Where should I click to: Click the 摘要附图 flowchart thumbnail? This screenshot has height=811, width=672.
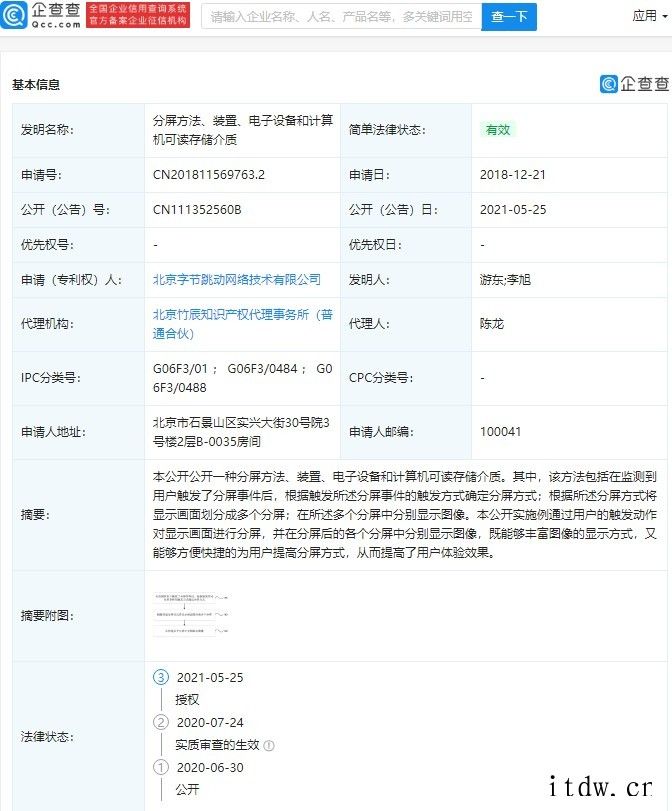[x=191, y=614]
